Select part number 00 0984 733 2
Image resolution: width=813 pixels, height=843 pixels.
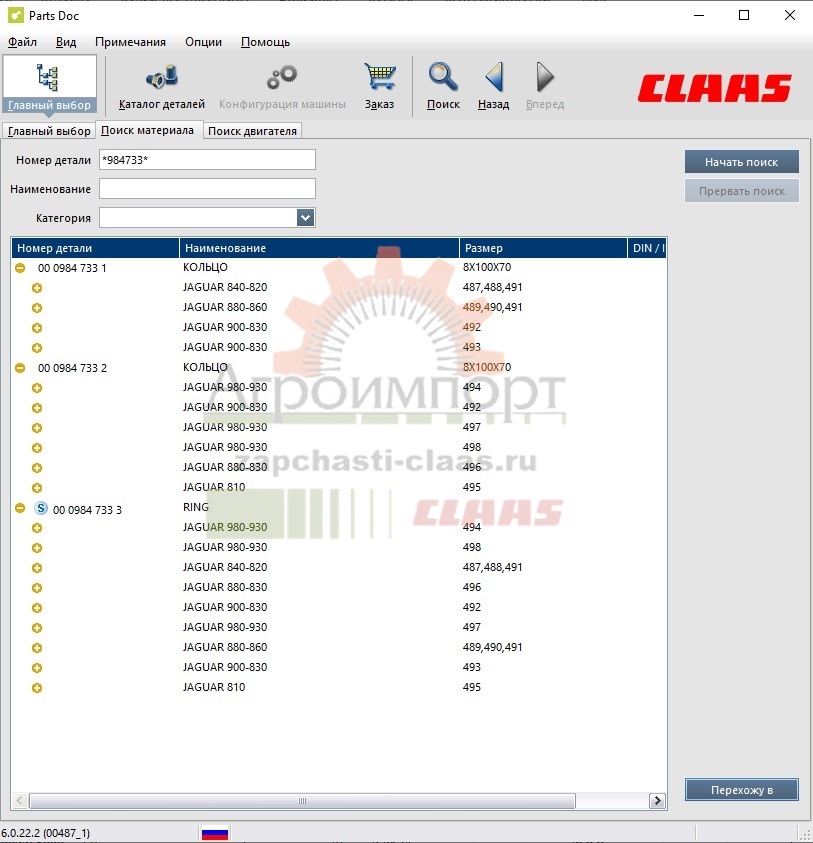pyautogui.click(x=72, y=368)
